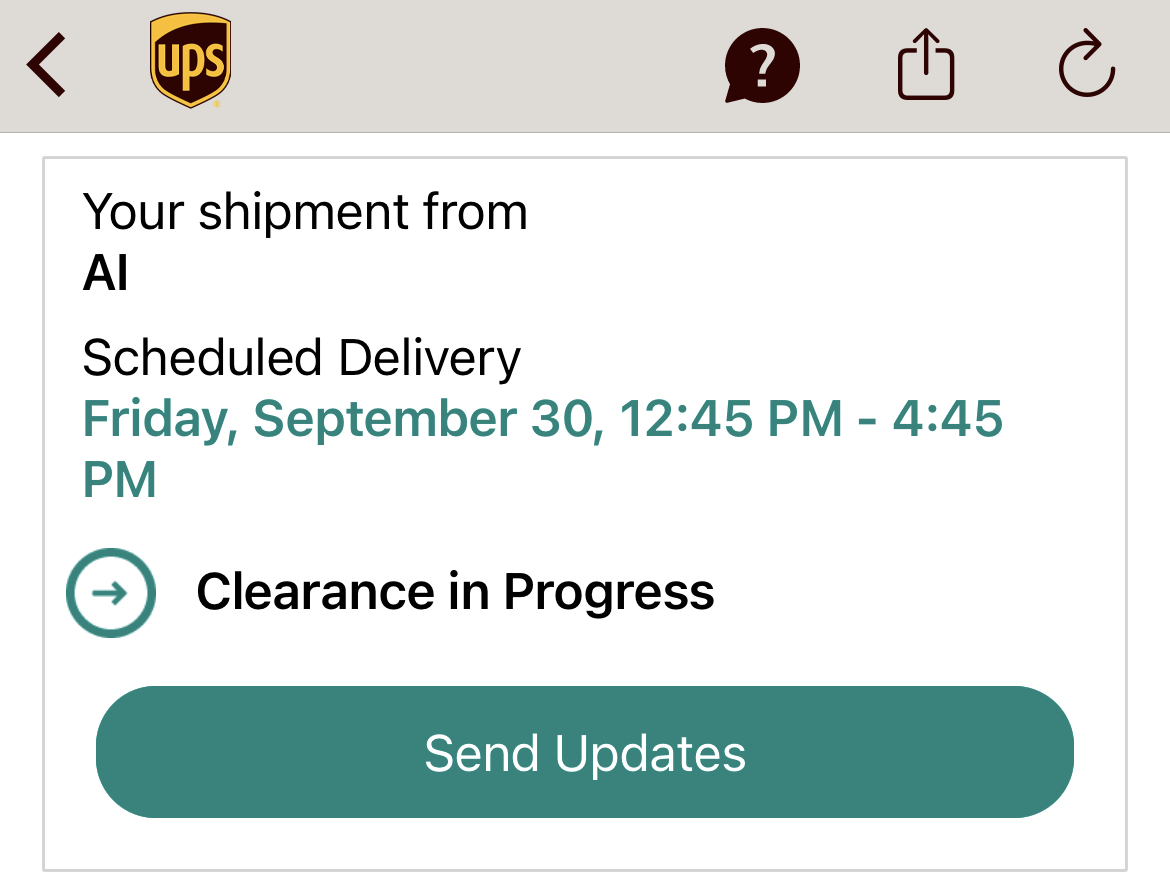
Task: Tap the share icon
Action: [x=925, y=67]
